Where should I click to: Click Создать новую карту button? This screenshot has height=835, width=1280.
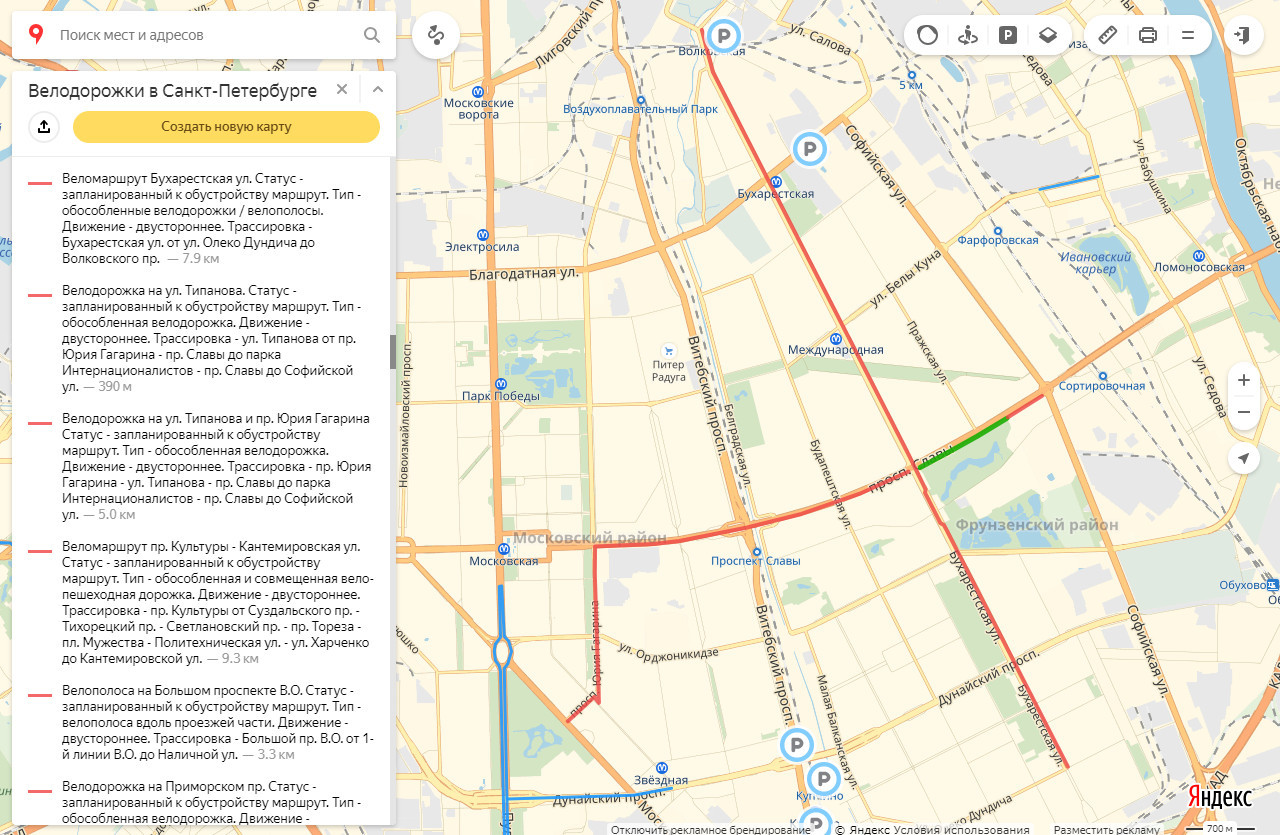pyautogui.click(x=226, y=127)
